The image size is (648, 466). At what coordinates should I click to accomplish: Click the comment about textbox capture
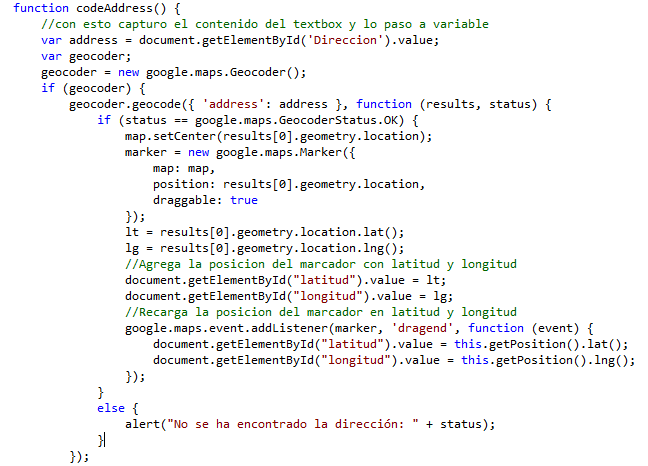pos(265,24)
